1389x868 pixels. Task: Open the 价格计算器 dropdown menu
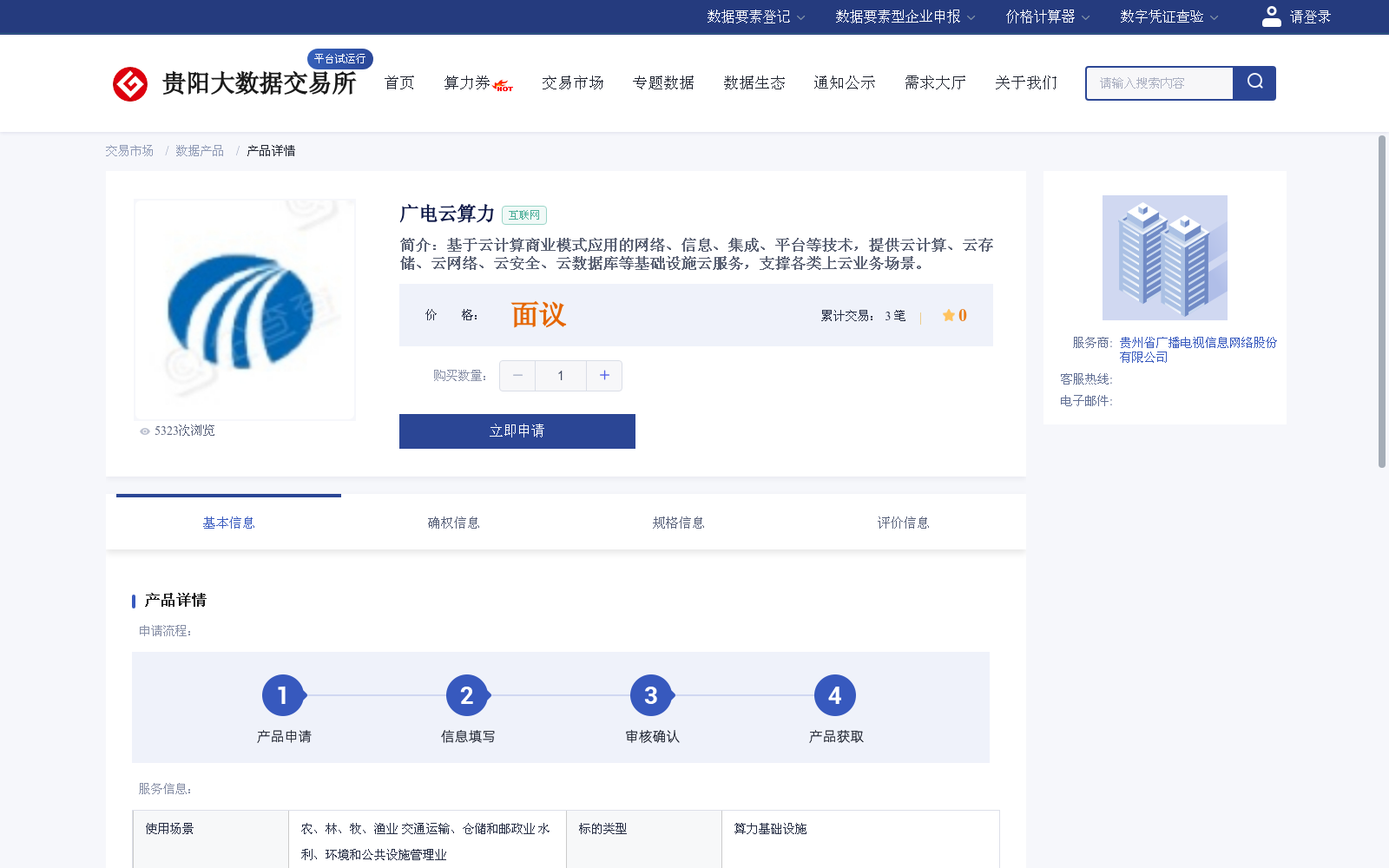1048,16
